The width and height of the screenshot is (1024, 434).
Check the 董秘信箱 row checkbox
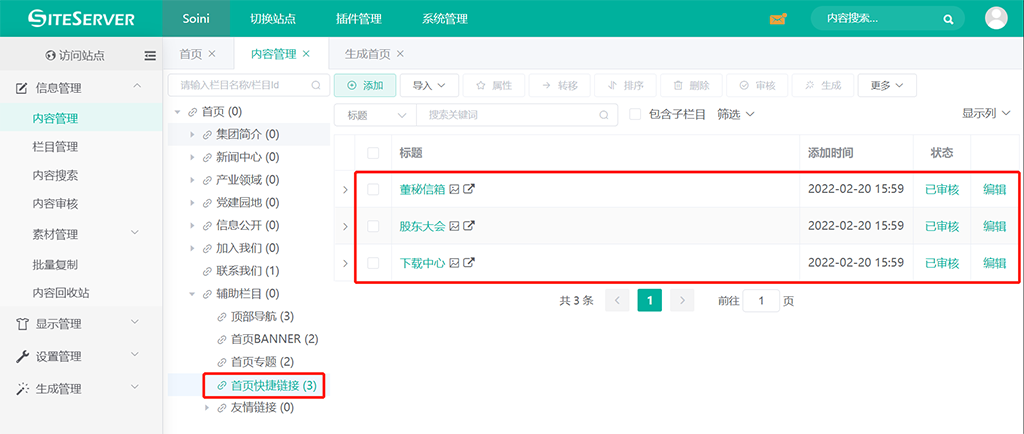373,189
